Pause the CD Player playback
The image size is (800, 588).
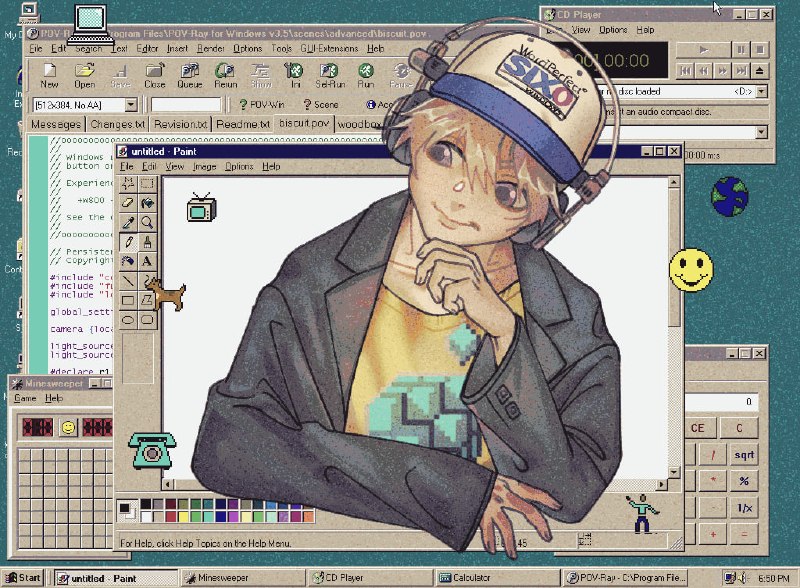pyautogui.click(x=740, y=50)
